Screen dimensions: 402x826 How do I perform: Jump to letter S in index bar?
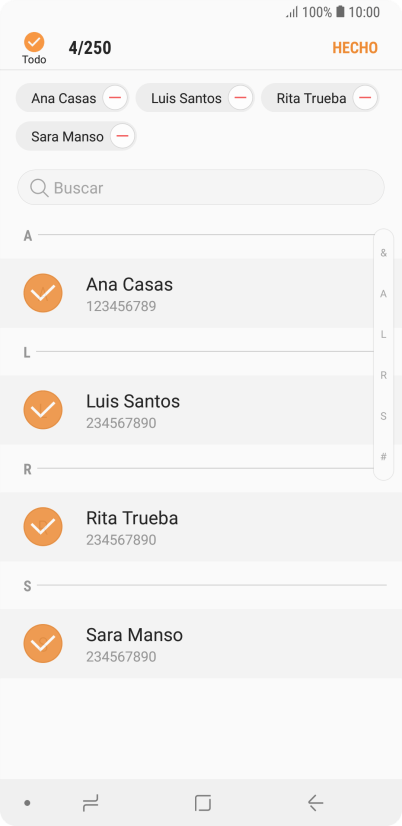(x=384, y=416)
